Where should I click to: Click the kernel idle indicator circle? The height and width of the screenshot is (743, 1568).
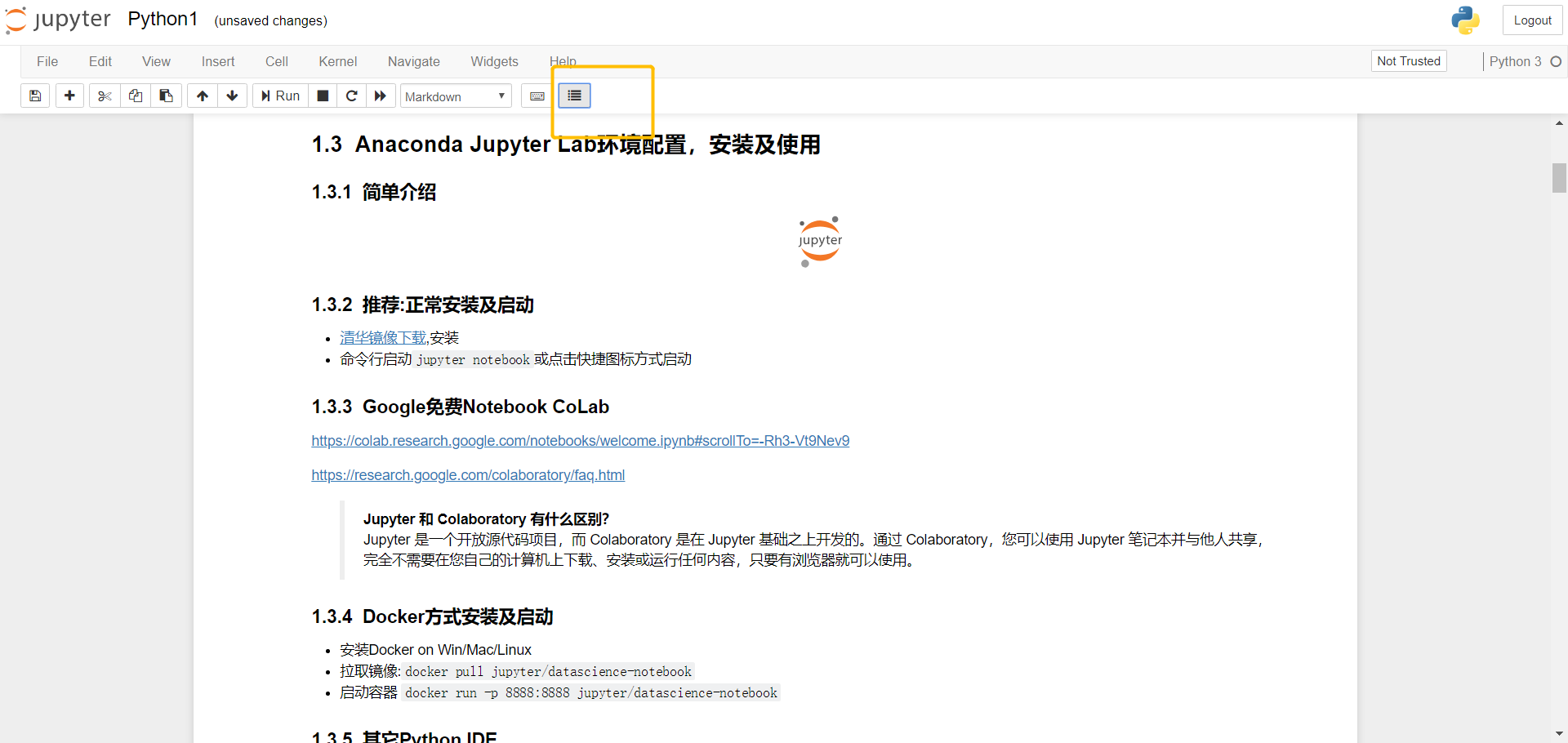[1556, 61]
